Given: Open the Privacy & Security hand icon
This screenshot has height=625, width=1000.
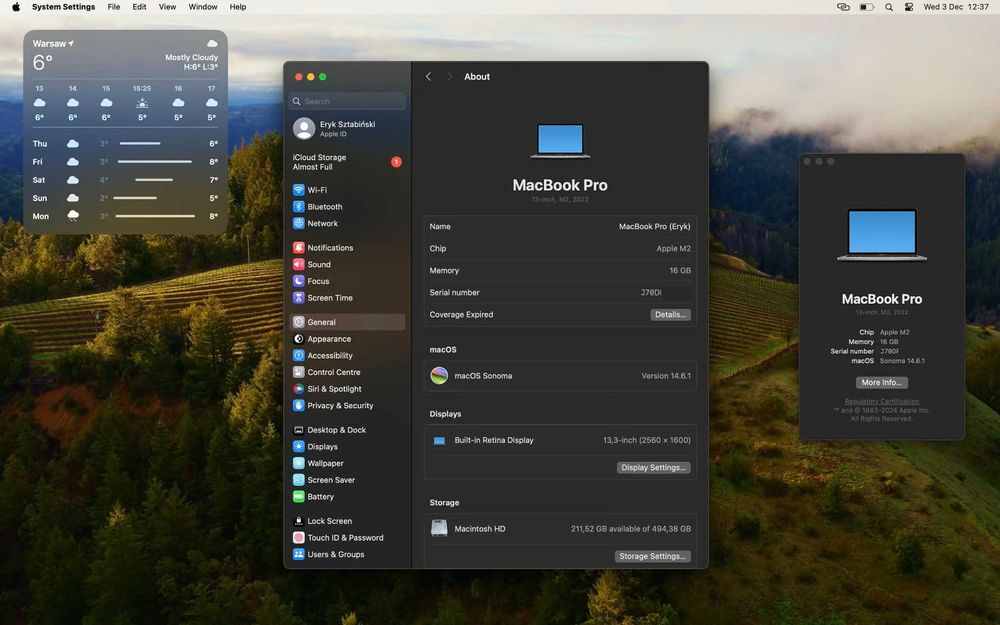Looking at the screenshot, I should (x=298, y=405).
